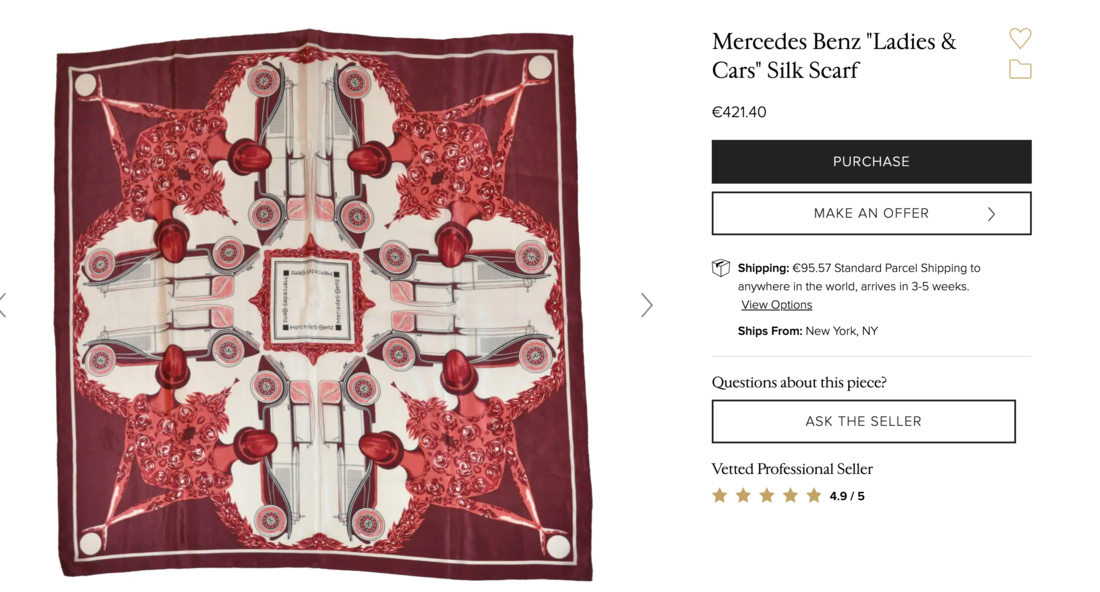Viewport: 1100px width, 592px height.
Task: Save scarf to favorites with heart icon
Action: 1020,39
